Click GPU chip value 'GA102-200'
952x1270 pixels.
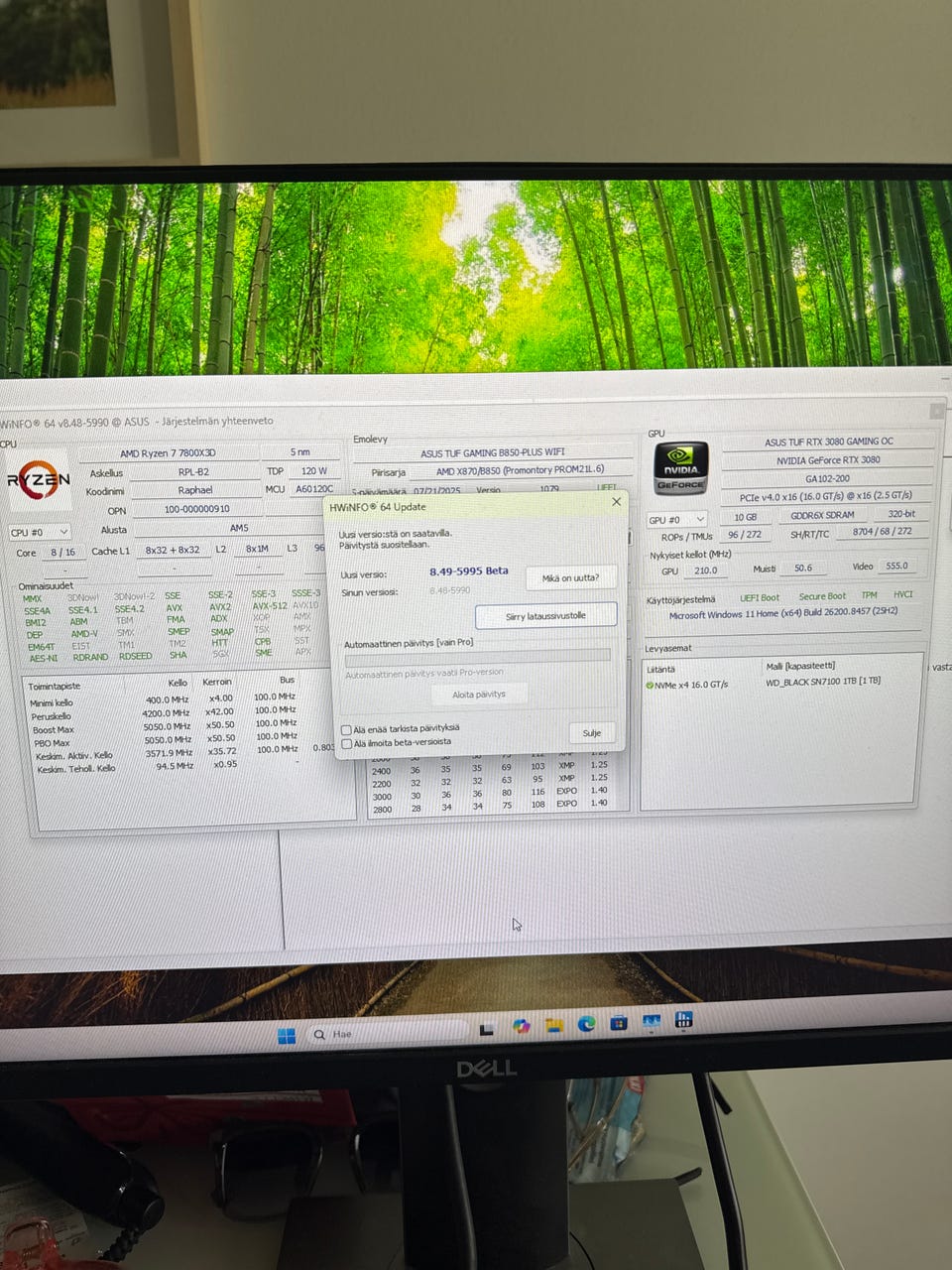click(828, 477)
